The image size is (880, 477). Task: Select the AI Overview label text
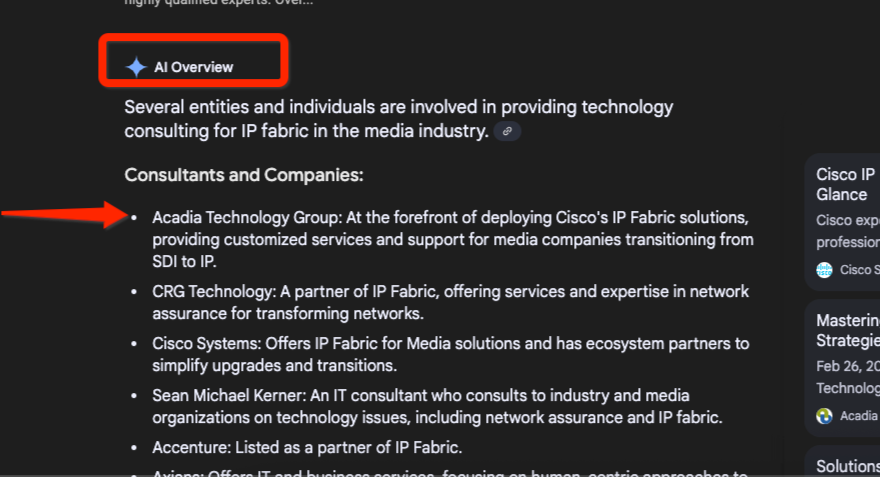click(193, 67)
